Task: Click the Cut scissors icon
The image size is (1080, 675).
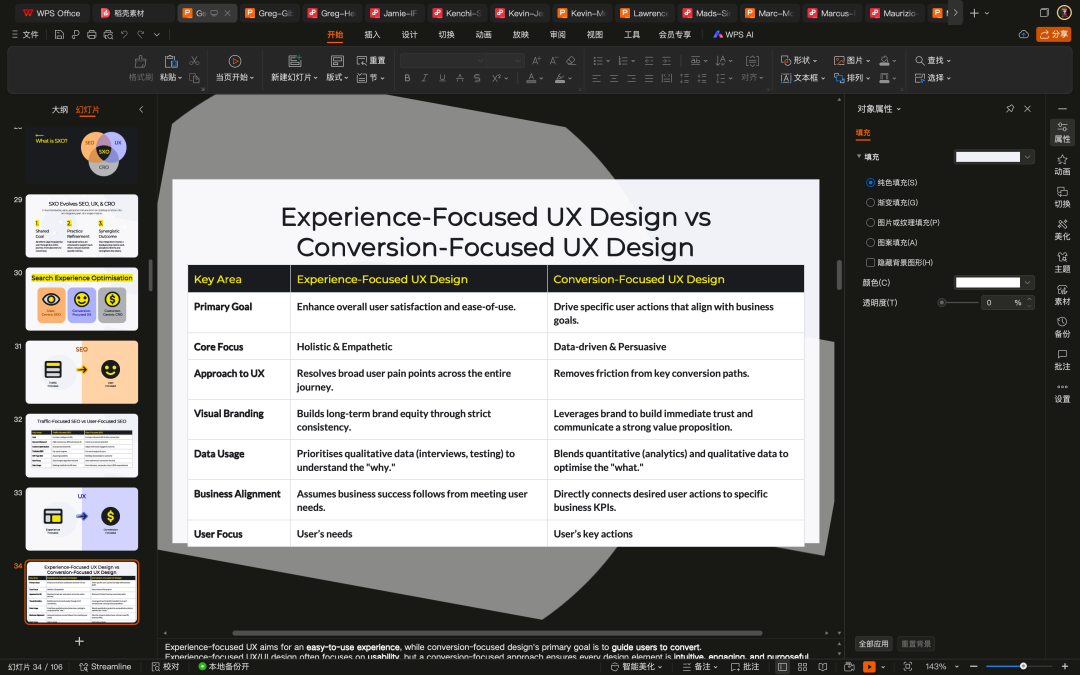Action: pos(194,61)
